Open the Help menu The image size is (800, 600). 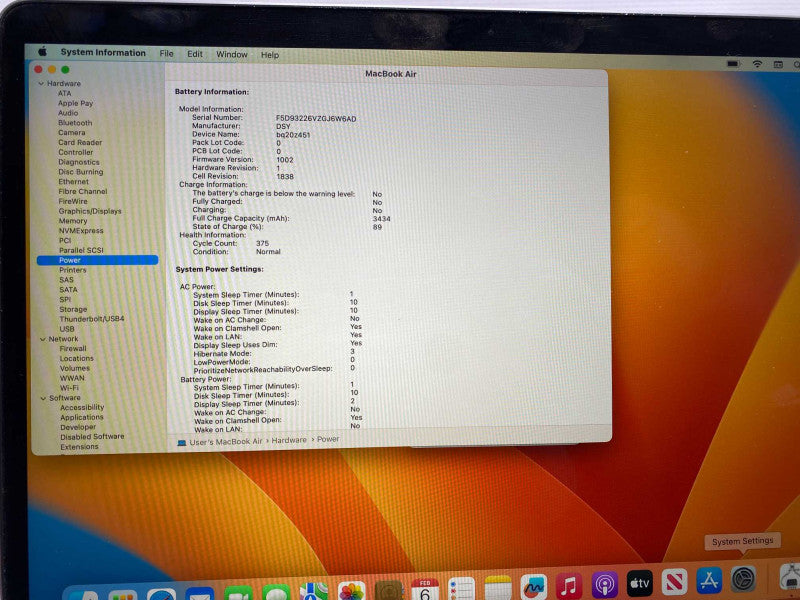point(270,55)
